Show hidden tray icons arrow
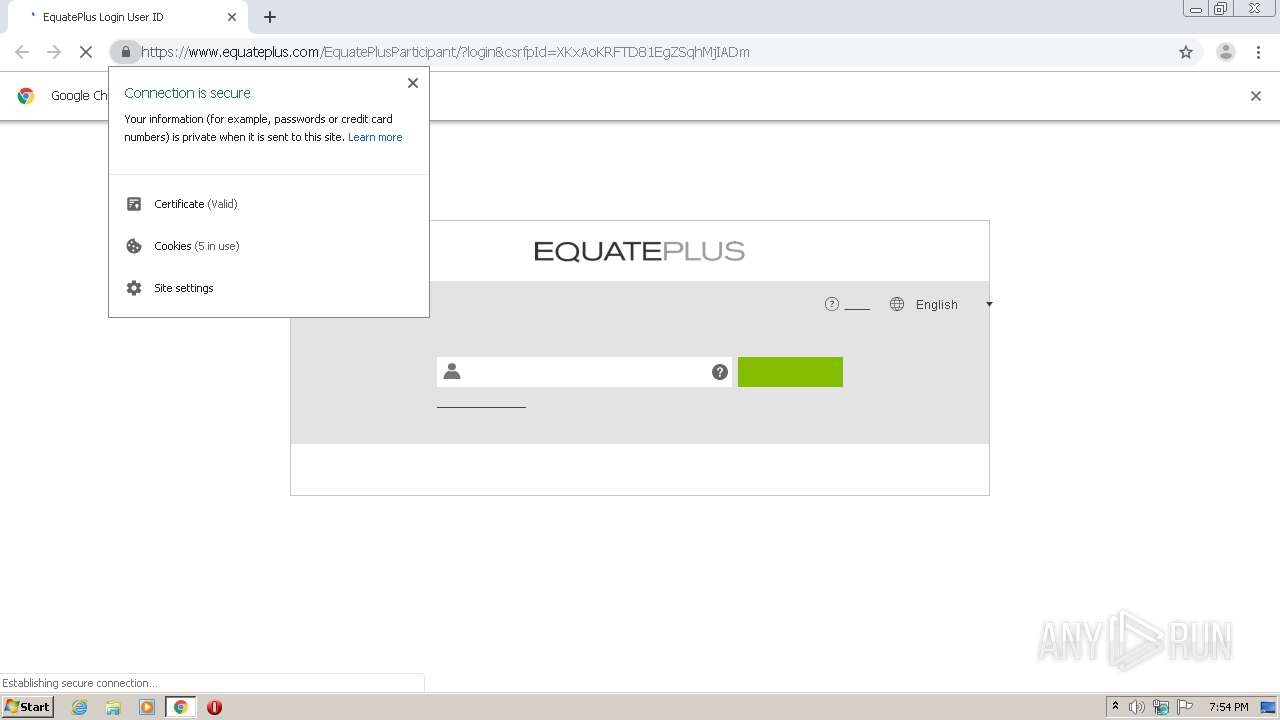This screenshot has width=1280, height=720. pyautogui.click(x=1115, y=707)
